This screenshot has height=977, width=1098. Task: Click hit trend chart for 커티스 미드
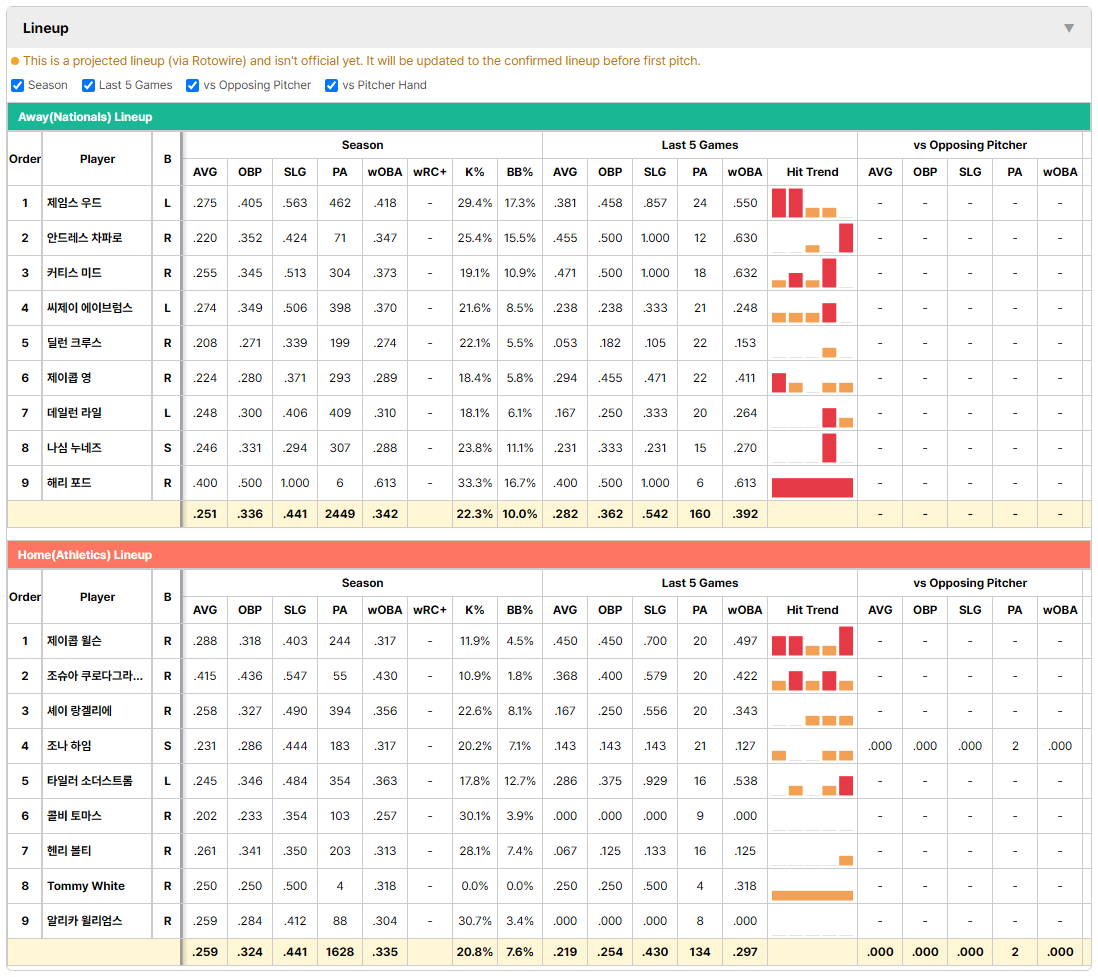click(x=812, y=273)
